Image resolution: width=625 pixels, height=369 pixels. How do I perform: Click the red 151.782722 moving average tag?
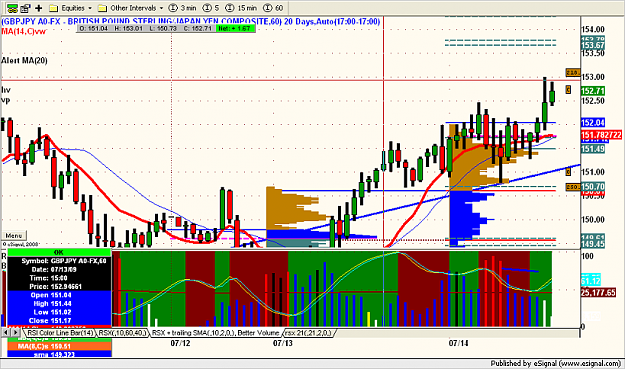point(601,135)
